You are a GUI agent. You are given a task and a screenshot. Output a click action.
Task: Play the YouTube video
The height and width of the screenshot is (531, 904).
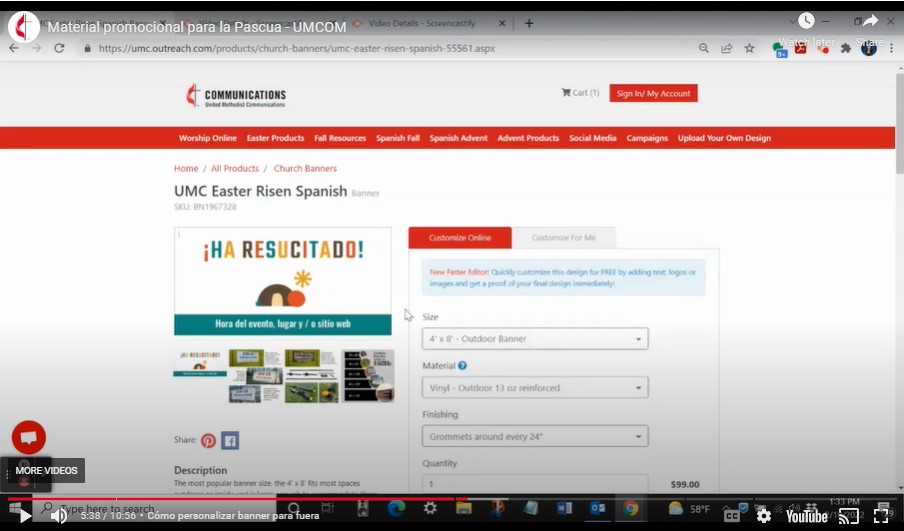(x=19, y=516)
